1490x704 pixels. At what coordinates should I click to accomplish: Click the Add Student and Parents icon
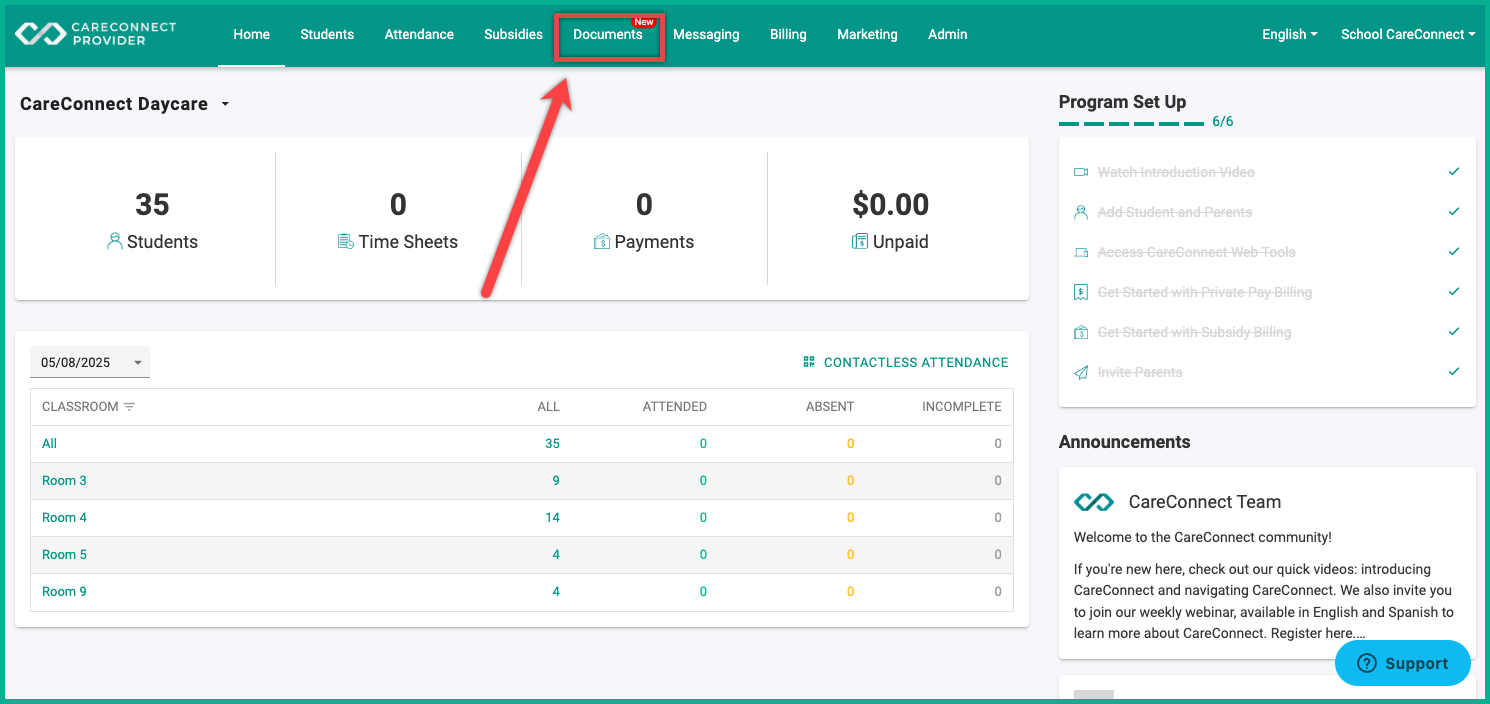click(1081, 212)
